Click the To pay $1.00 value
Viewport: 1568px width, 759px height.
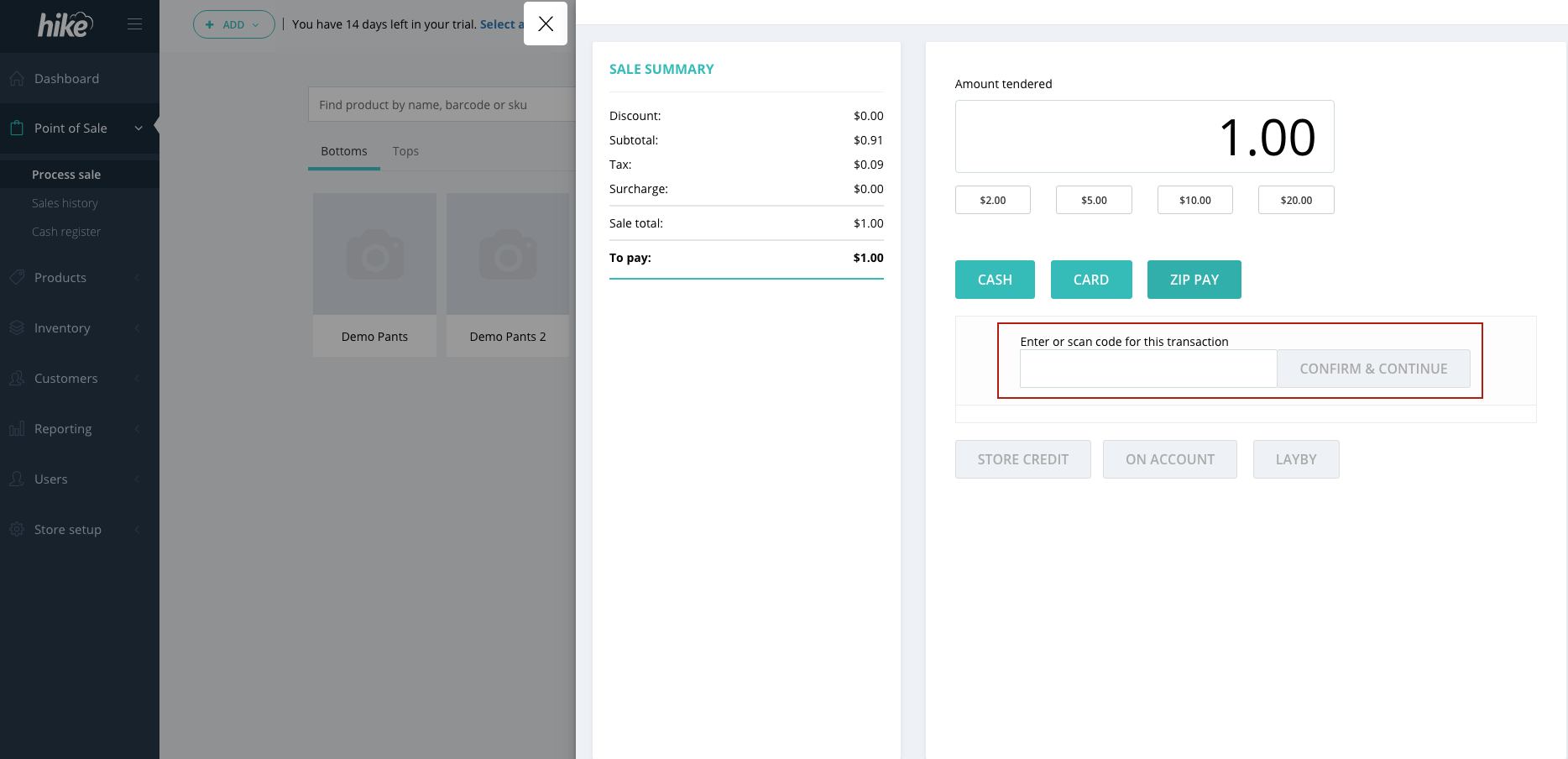tap(868, 258)
